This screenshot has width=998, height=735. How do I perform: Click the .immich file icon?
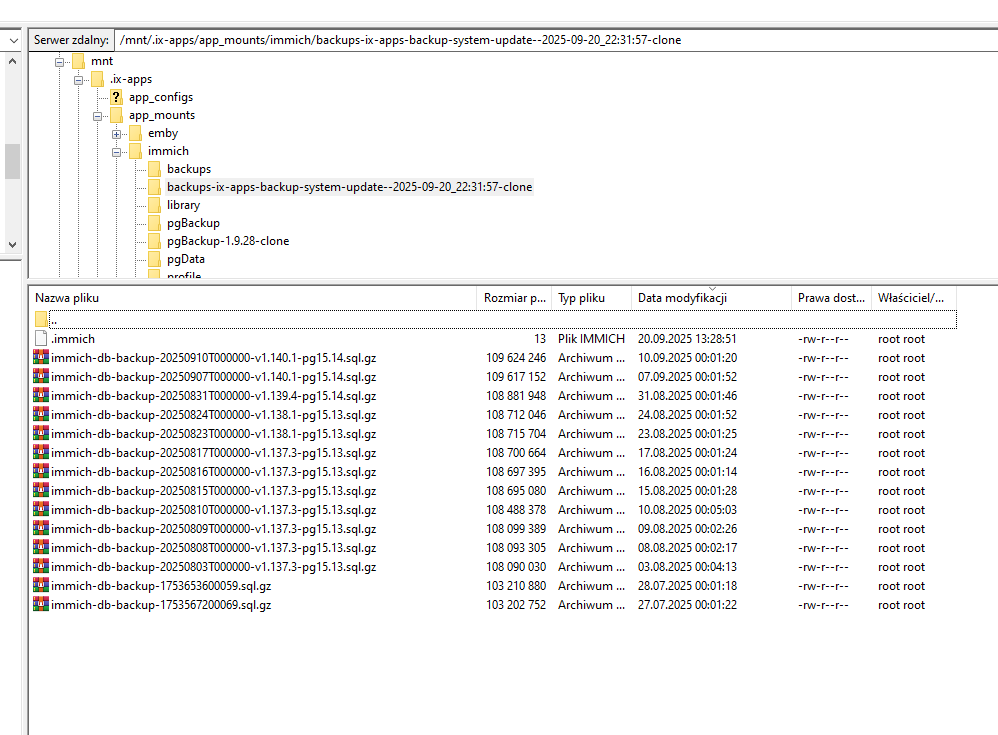(41, 339)
